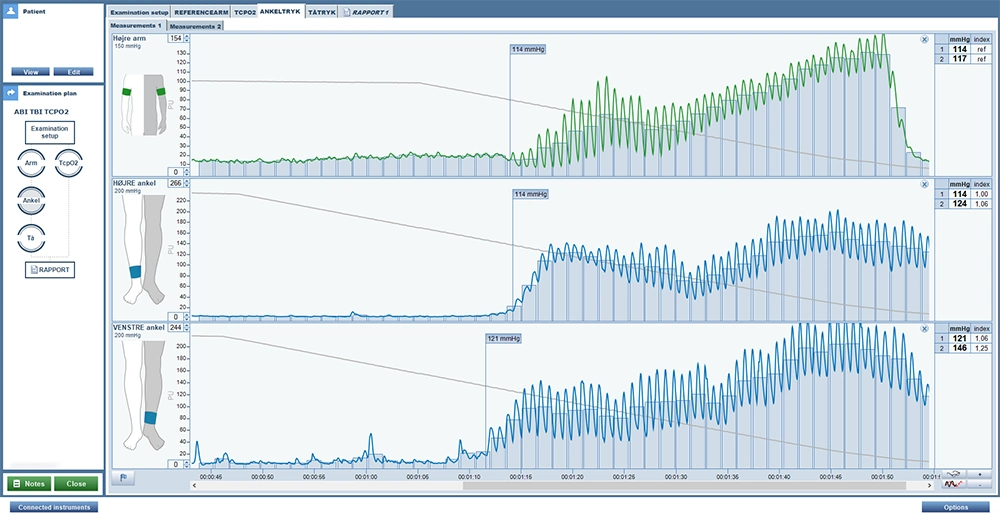Close the Højre arm chart panel
The height and width of the screenshot is (530, 1000).
click(924, 40)
